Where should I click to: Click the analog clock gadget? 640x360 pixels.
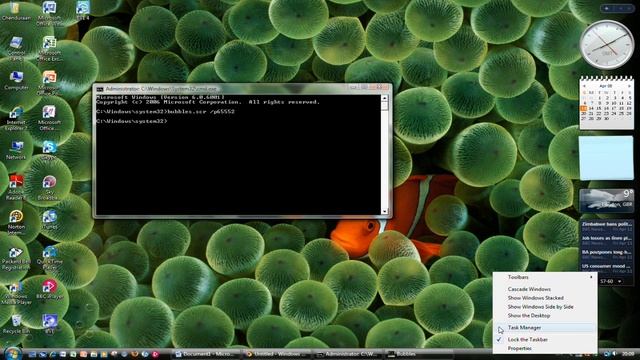coord(607,44)
